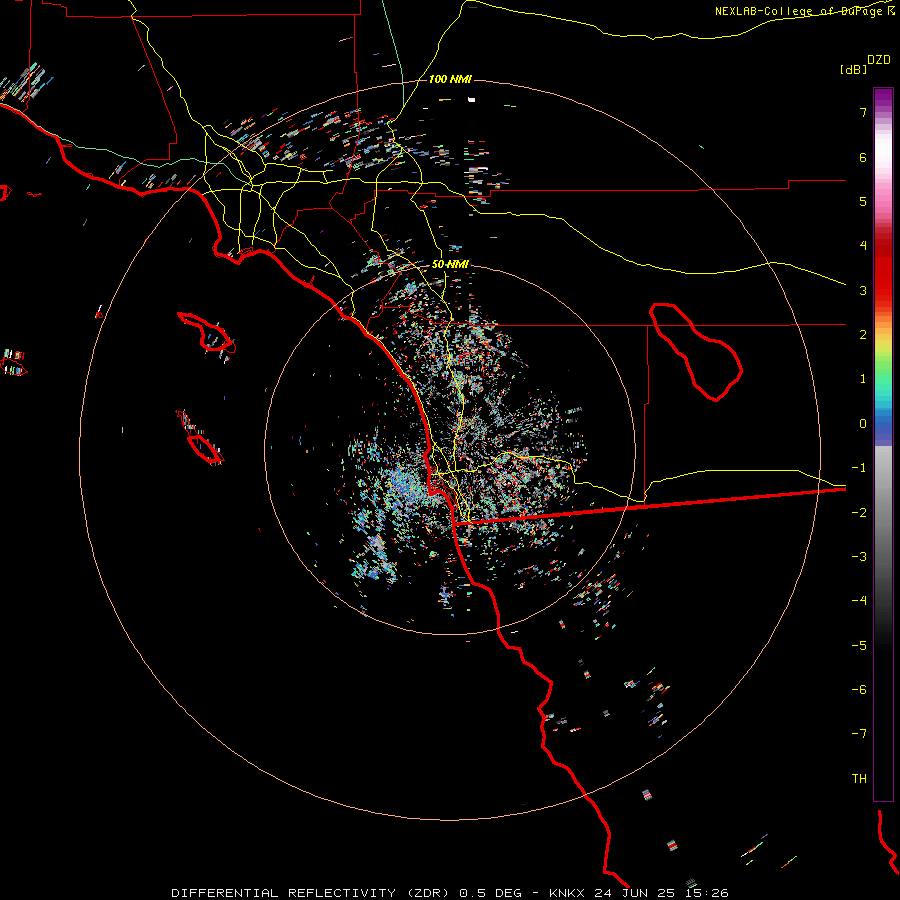Screen dimensions: 900x900
Task: Click the "-5" tick label on color scale
Action: [859, 646]
